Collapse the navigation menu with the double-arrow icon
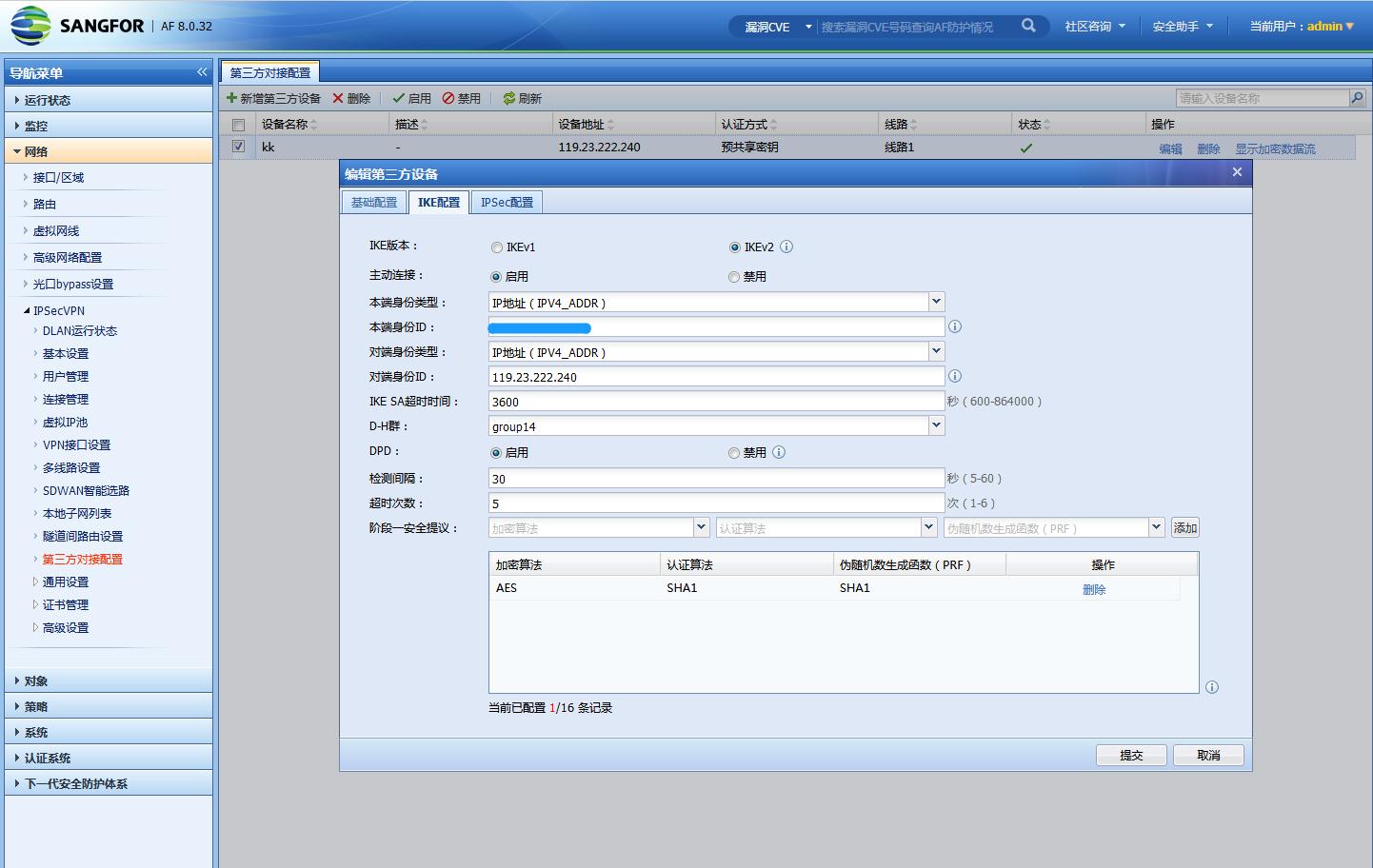Image resolution: width=1373 pixels, height=868 pixels. pos(202,72)
